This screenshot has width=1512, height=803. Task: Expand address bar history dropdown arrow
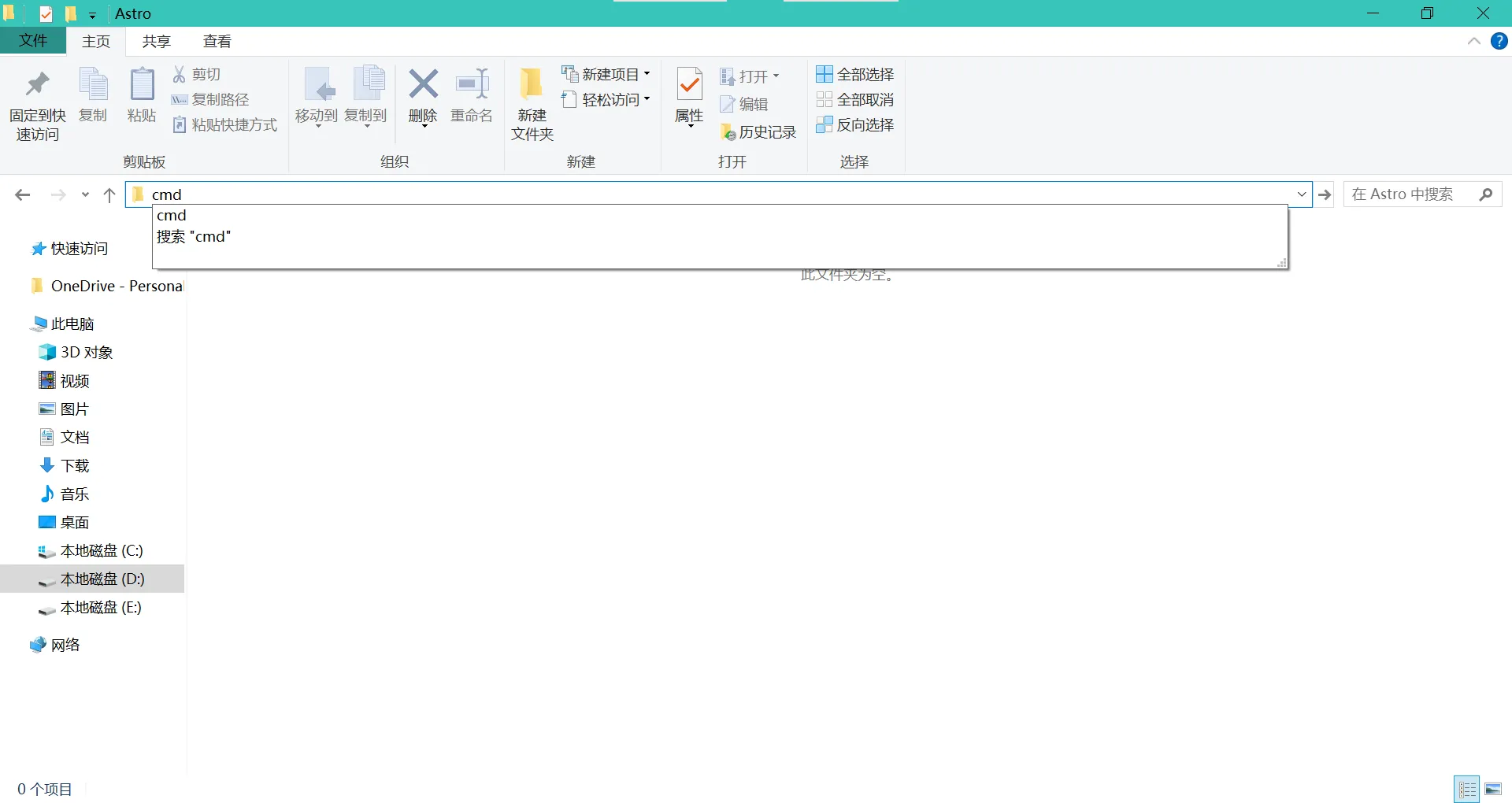pos(1302,194)
